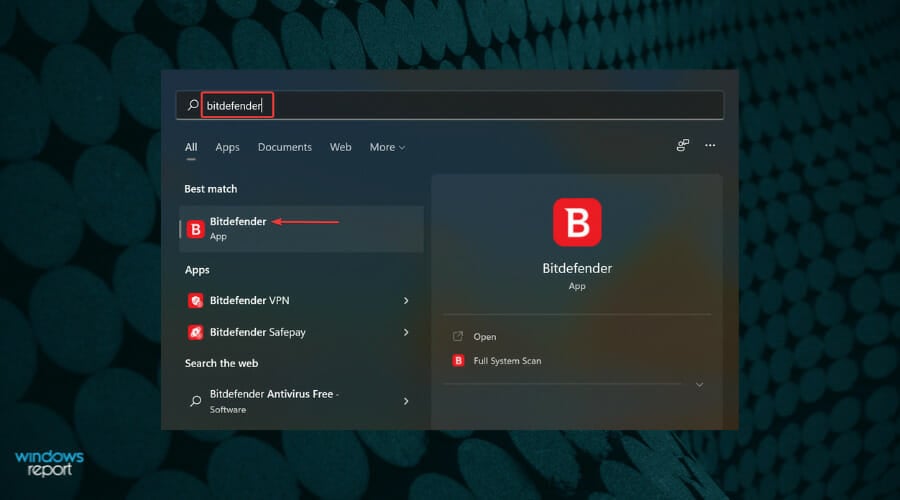The height and width of the screenshot is (500, 900).
Task: Open the Bitdefender App best match result
Action: tap(301, 229)
